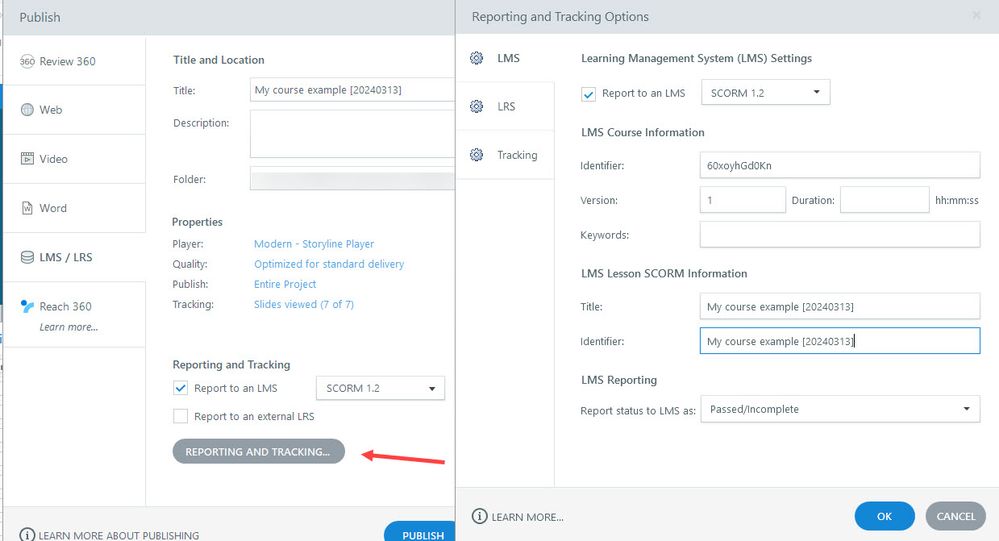This screenshot has width=999, height=541.
Task: Open Reach 360 Learn more link
Action: pyautogui.click(x=69, y=327)
